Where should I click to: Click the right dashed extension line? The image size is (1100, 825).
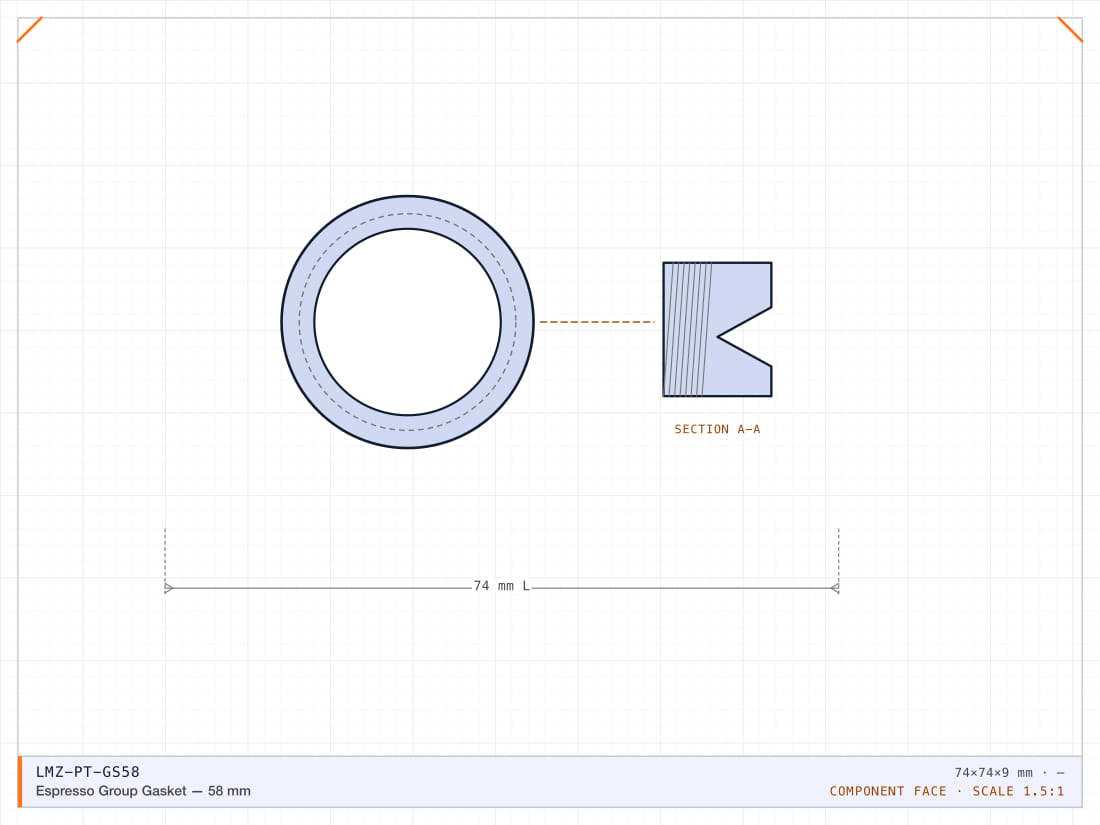click(838, 558)
